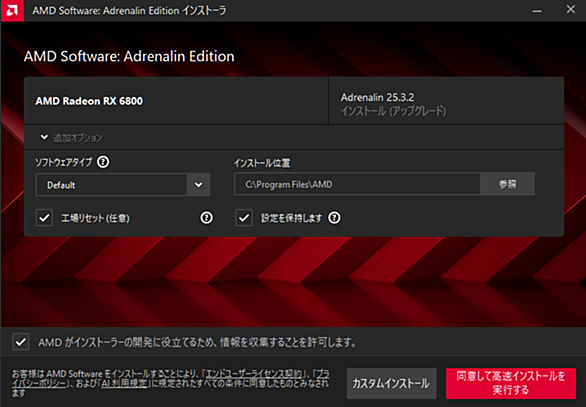This screenshot has width=586, height=407.
Task: Click the AMD Radeon RX 6800 label
Action: pyautogui.click(x=89, y=101)
